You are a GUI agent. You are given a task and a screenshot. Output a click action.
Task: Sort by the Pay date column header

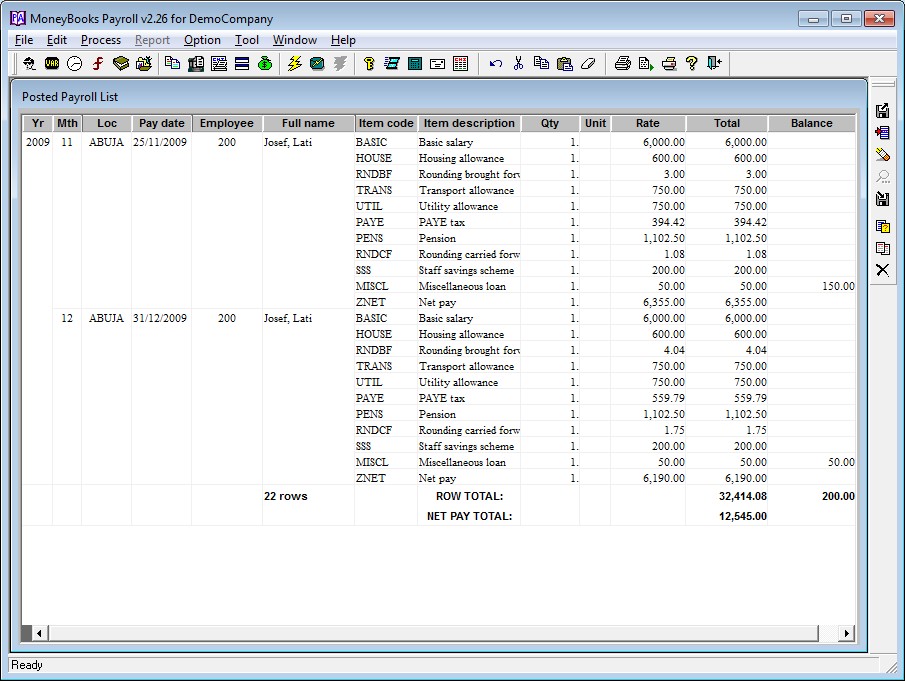pos(161,124)
